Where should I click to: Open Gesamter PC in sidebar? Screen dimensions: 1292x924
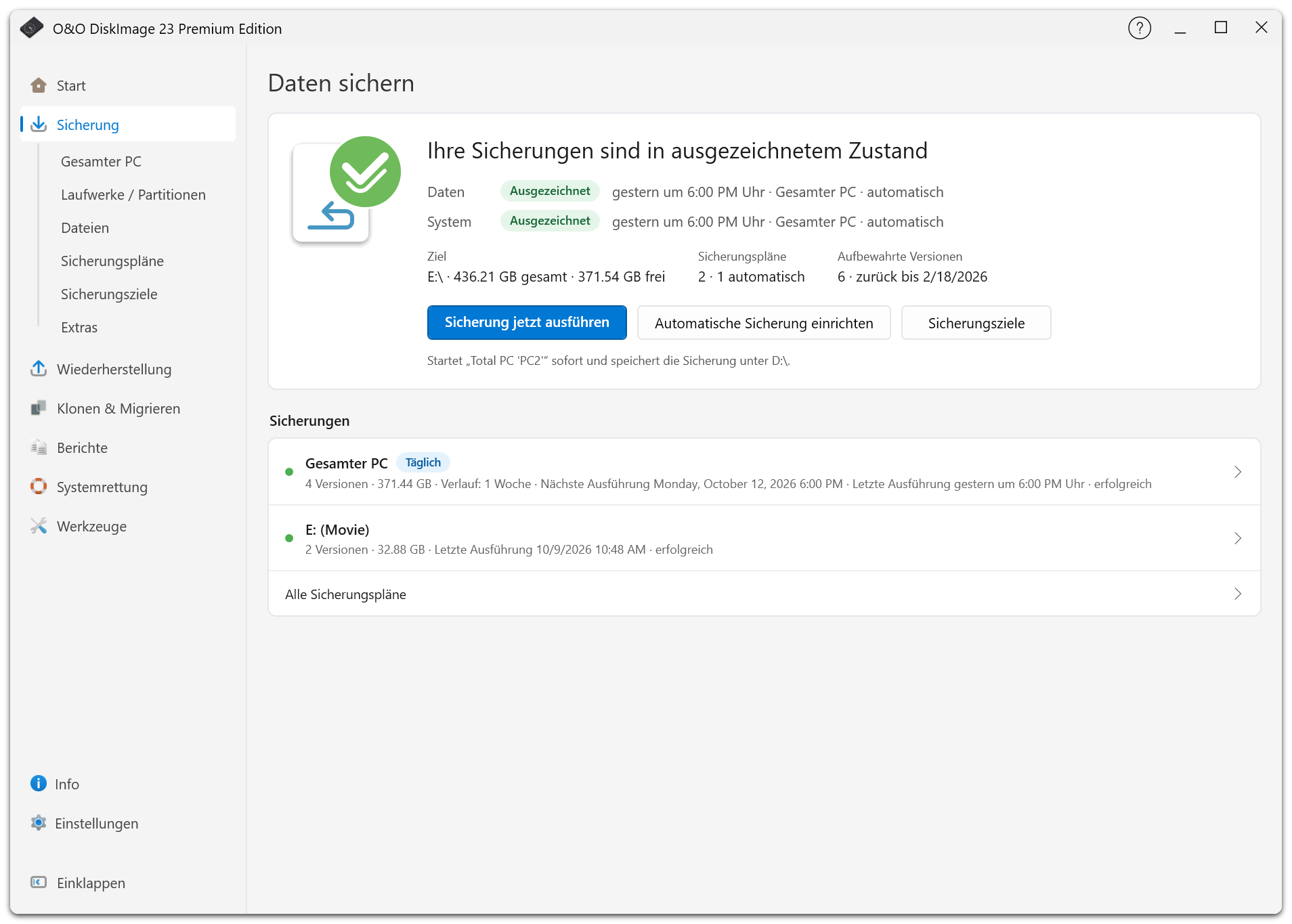(101, 161)
